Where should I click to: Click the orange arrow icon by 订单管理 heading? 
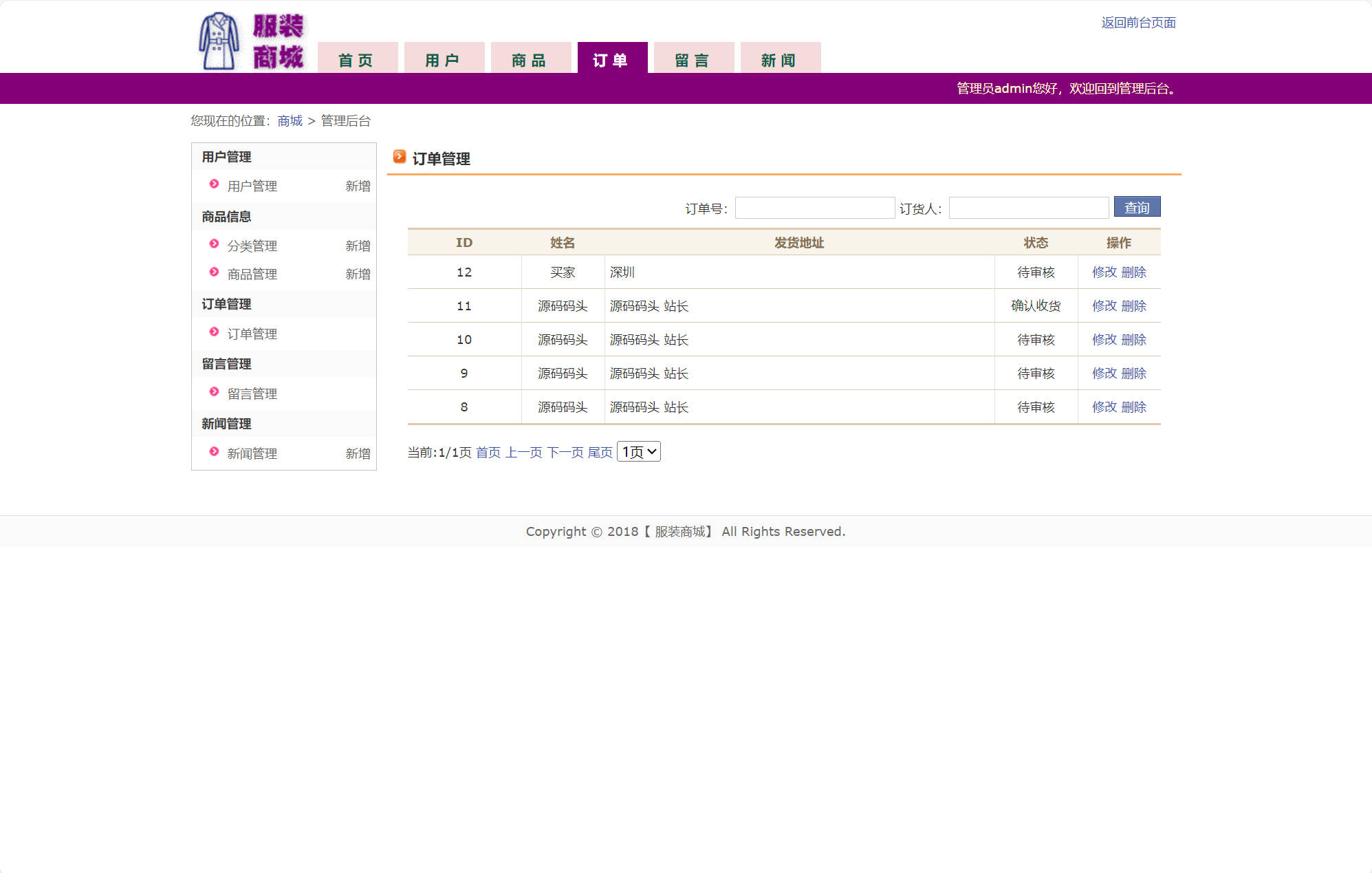tap(399, 157)
